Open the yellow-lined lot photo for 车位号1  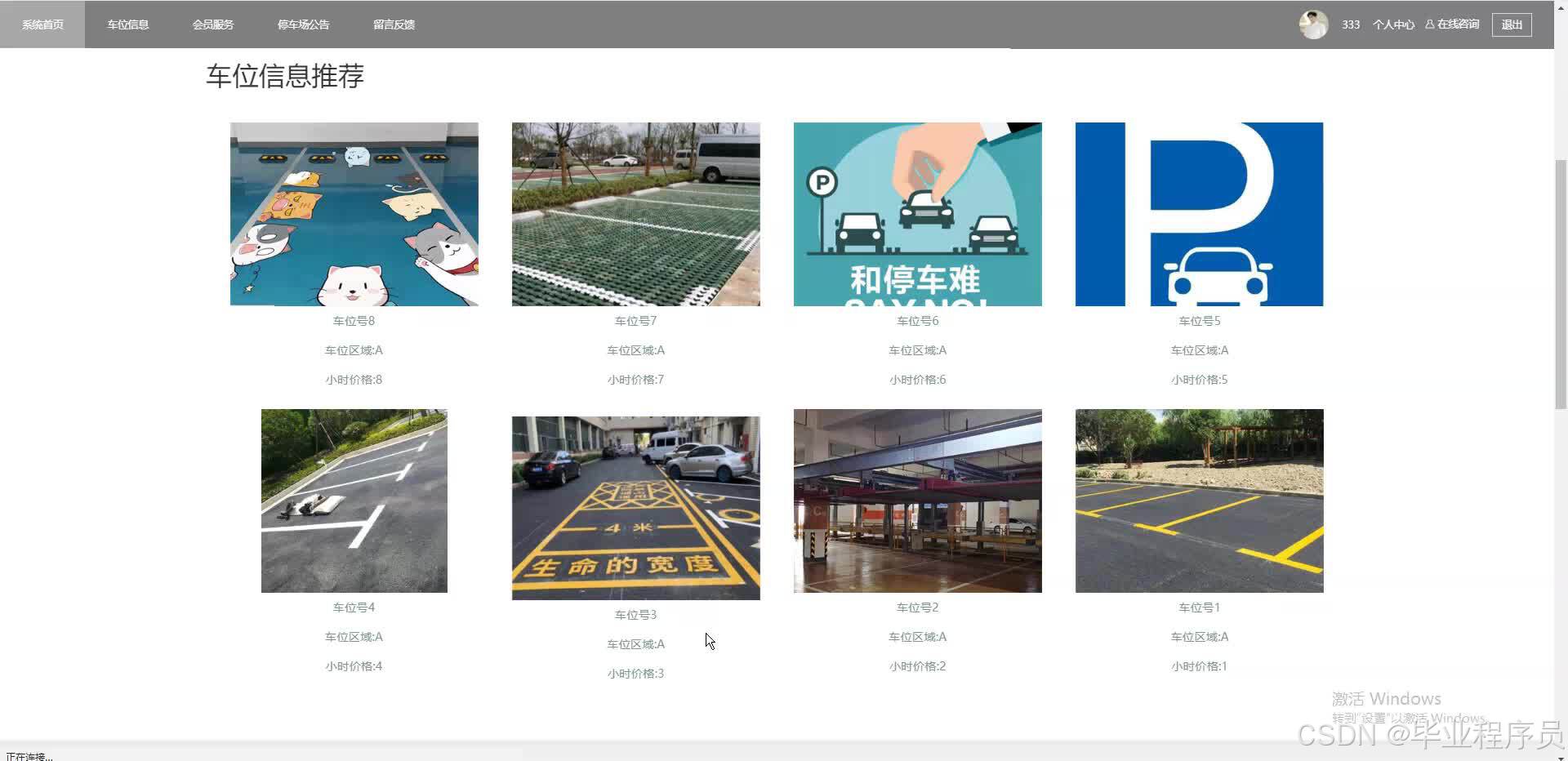coord(1200,501)
